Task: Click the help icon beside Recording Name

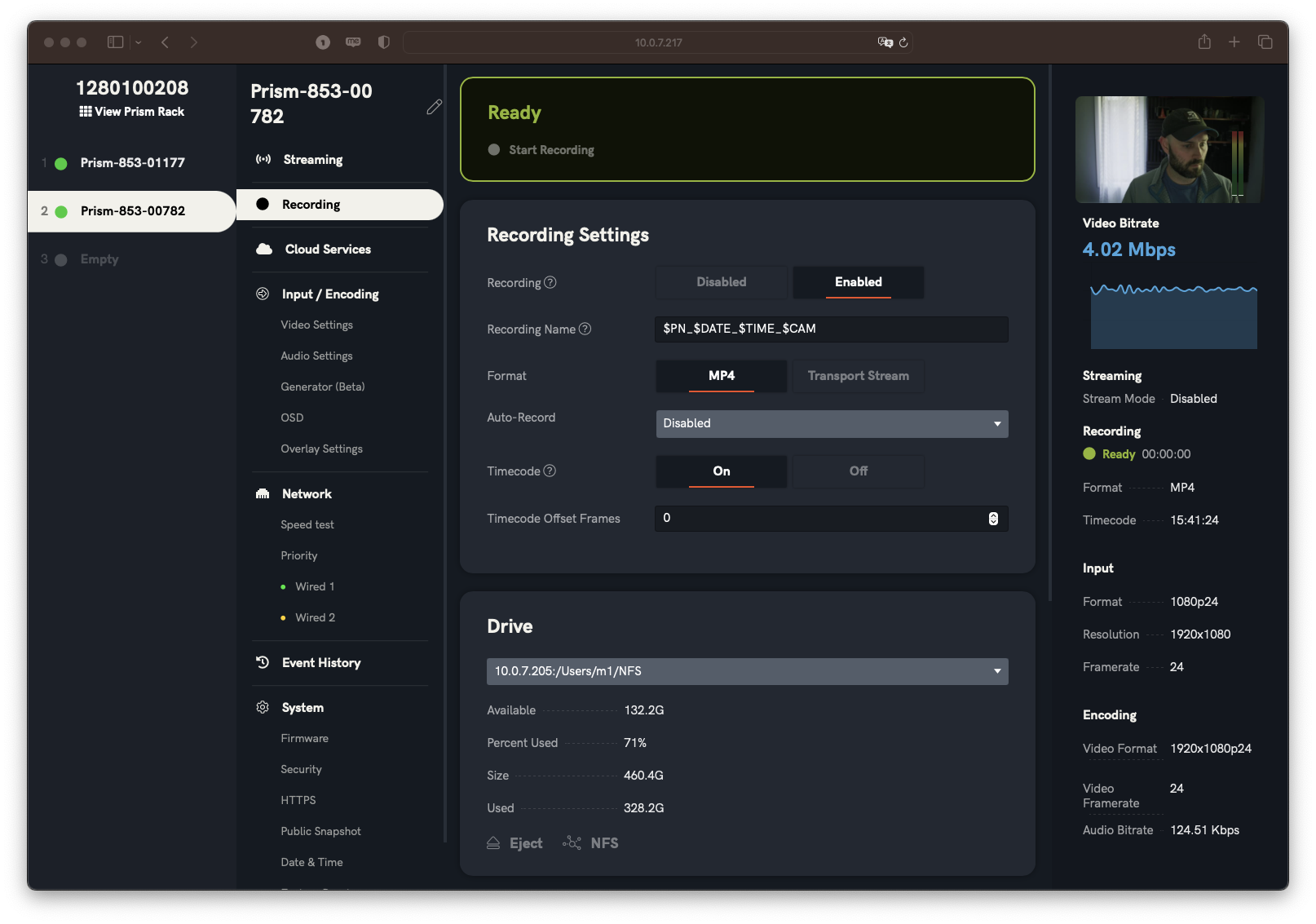Action: coord(585,329)
